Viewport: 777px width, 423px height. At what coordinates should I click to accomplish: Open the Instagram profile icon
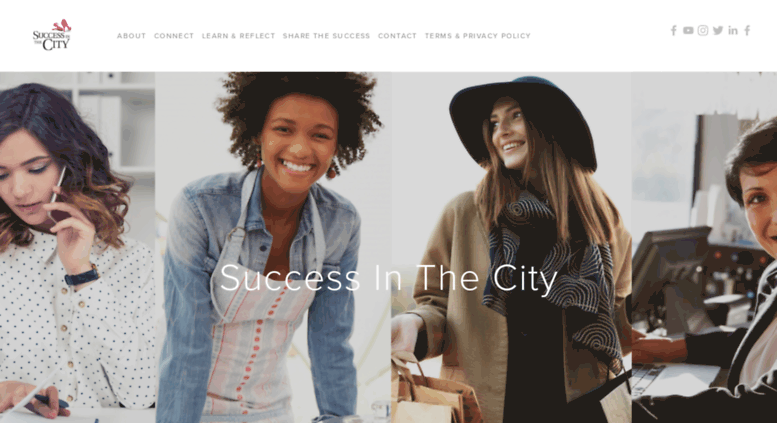click(703, 31)
